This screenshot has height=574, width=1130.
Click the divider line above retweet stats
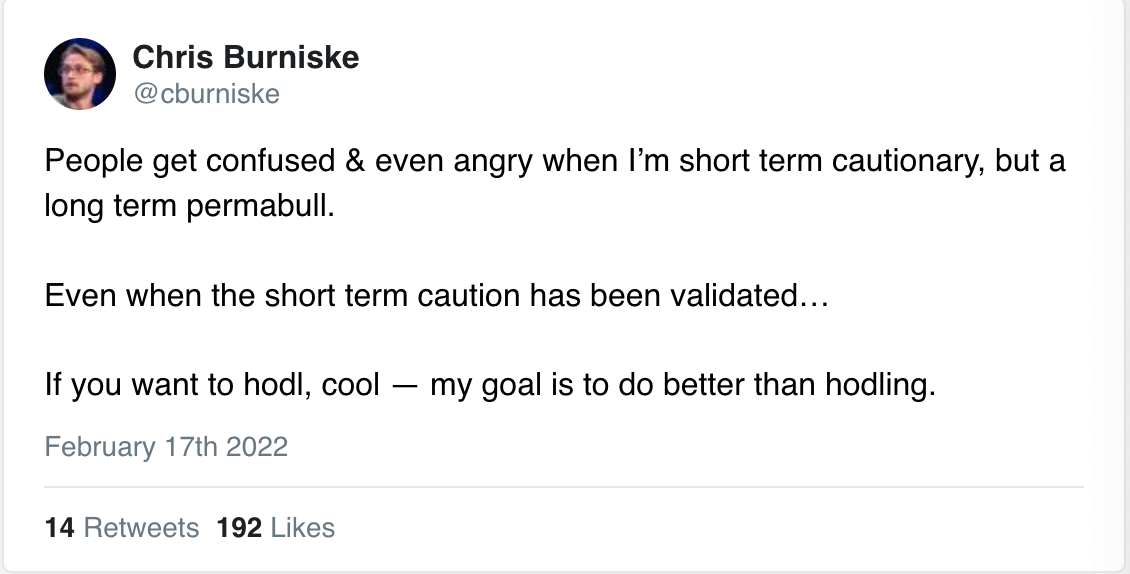(x=564, y=487)
